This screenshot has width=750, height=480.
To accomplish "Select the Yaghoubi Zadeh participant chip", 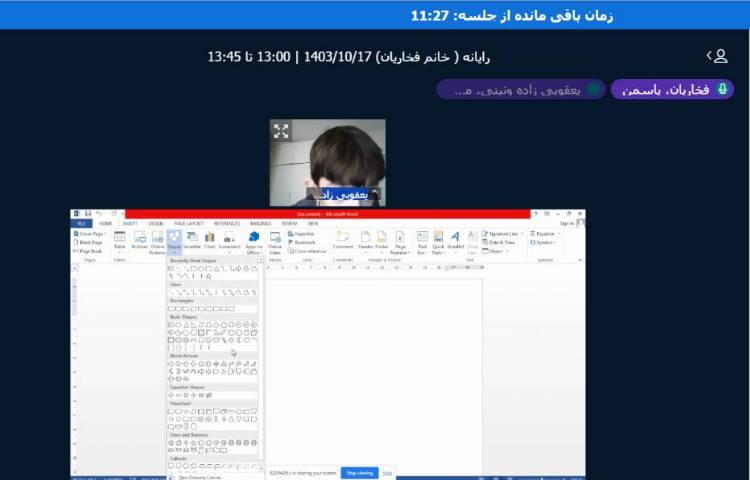I will coord(521,89).
